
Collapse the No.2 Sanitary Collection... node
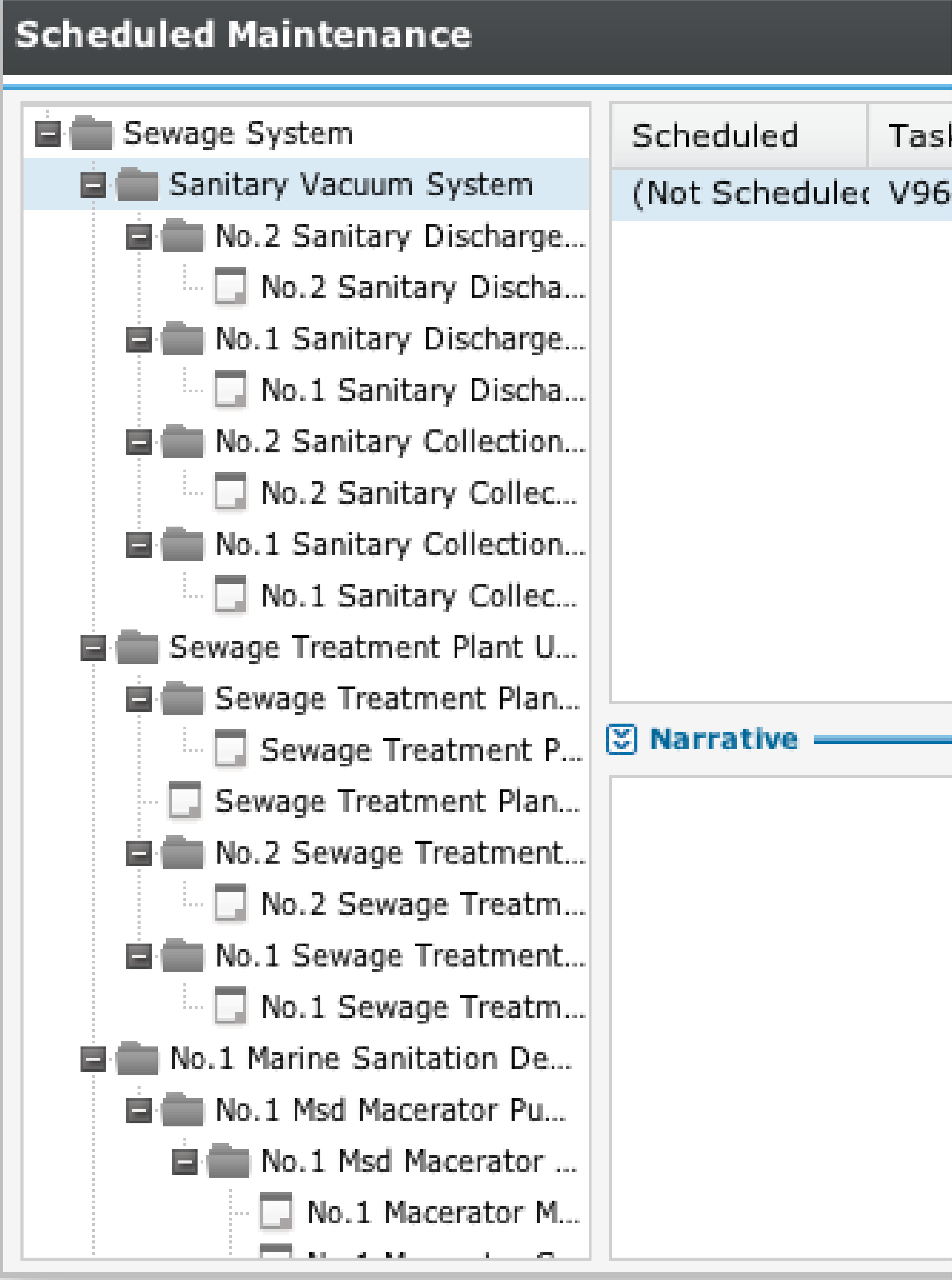[x=139, y=443]
